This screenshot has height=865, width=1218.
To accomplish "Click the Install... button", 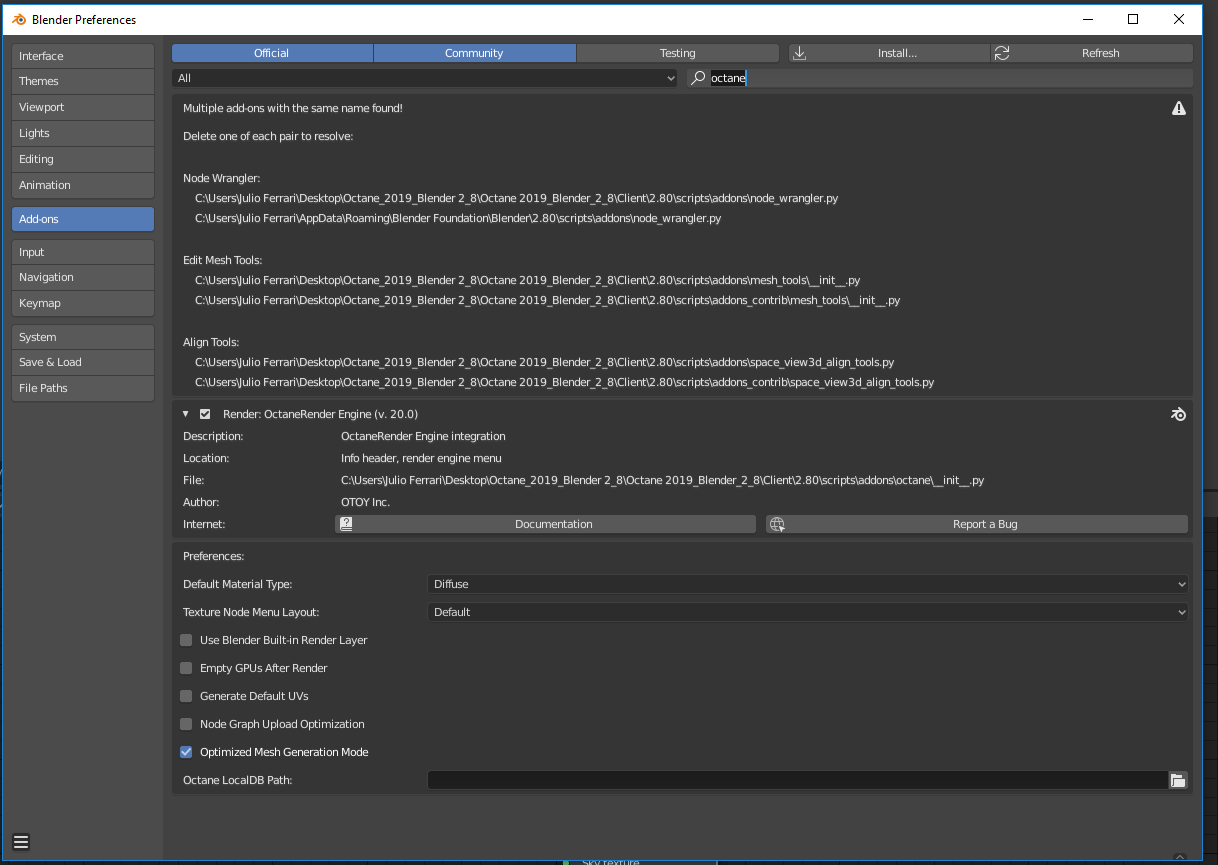I will (x=889, y=53).
